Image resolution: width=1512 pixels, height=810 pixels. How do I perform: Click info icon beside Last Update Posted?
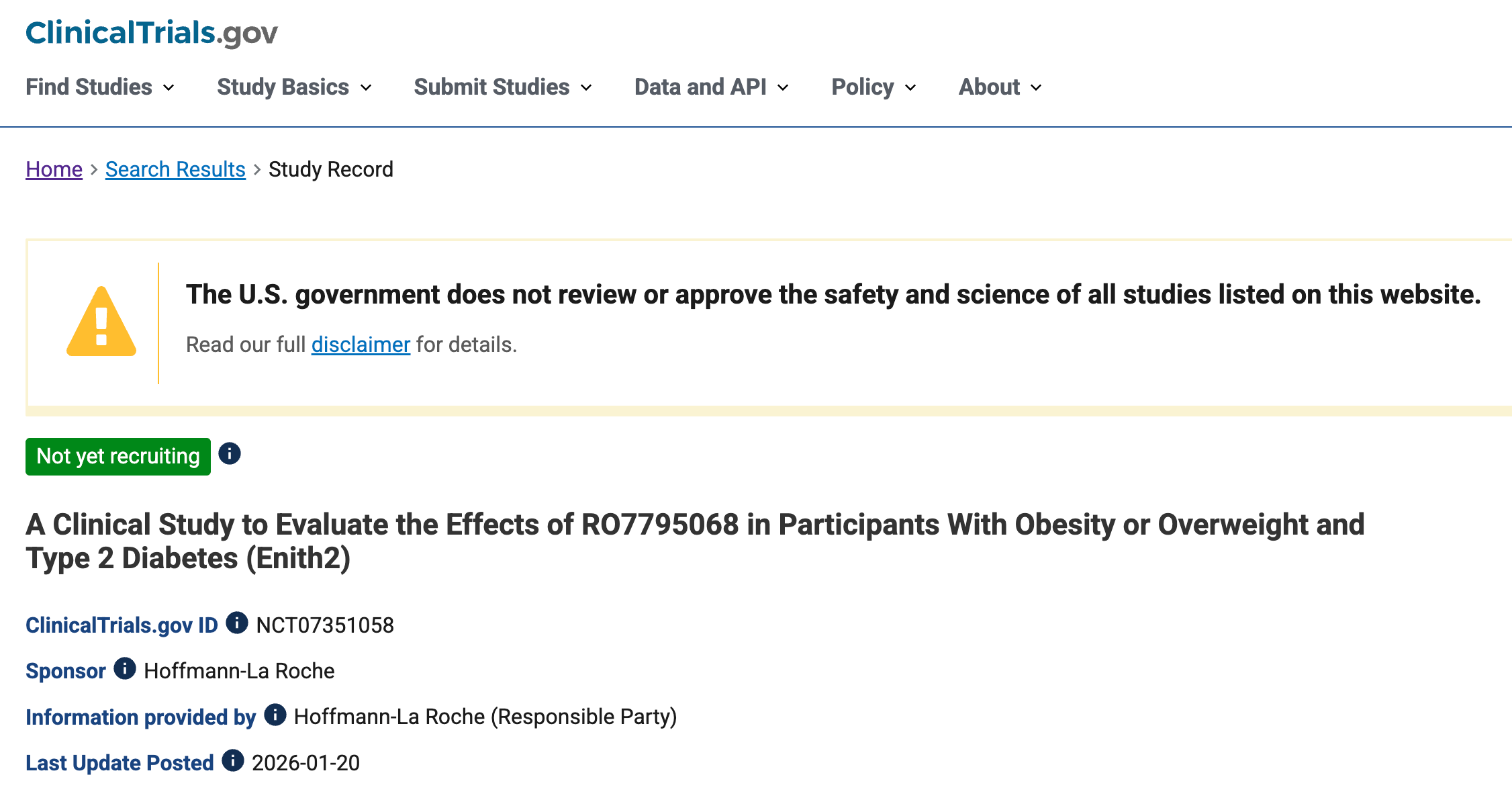coord(233,761)
